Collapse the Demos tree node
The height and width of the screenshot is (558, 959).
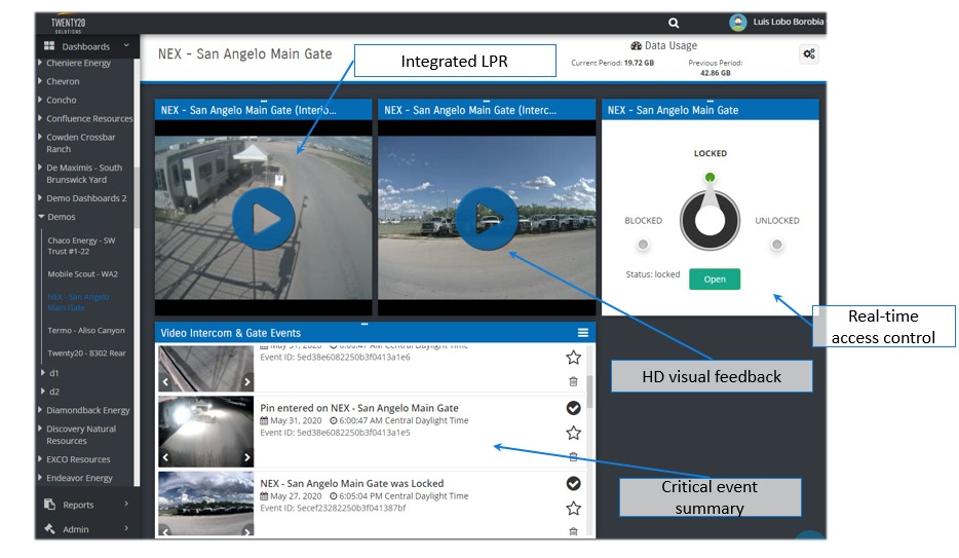pyautogui.click(x=41, y=217)
